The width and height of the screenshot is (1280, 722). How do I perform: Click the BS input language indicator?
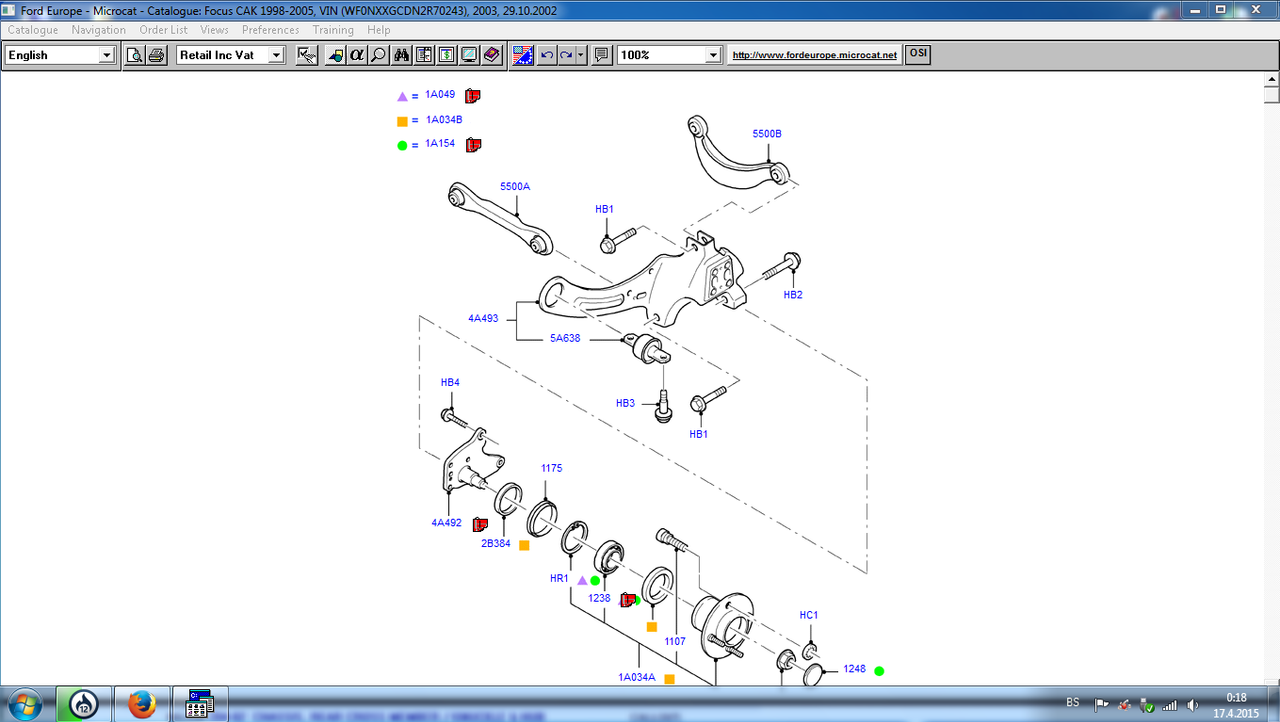(x=1072, y=703)
